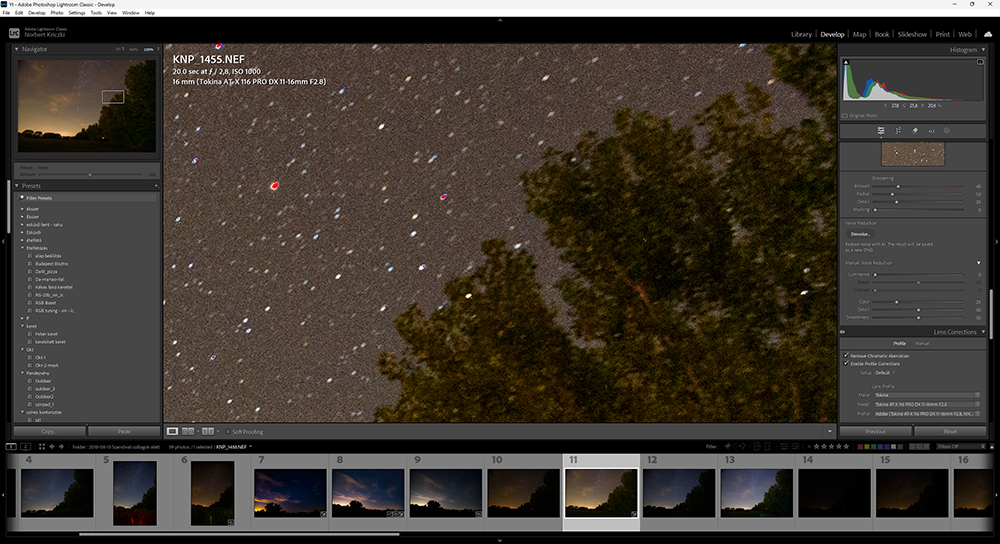Click the Lightroom Classic LrC logo
1000x544 pixels.
pyautogui.click(x=14, y=33)
